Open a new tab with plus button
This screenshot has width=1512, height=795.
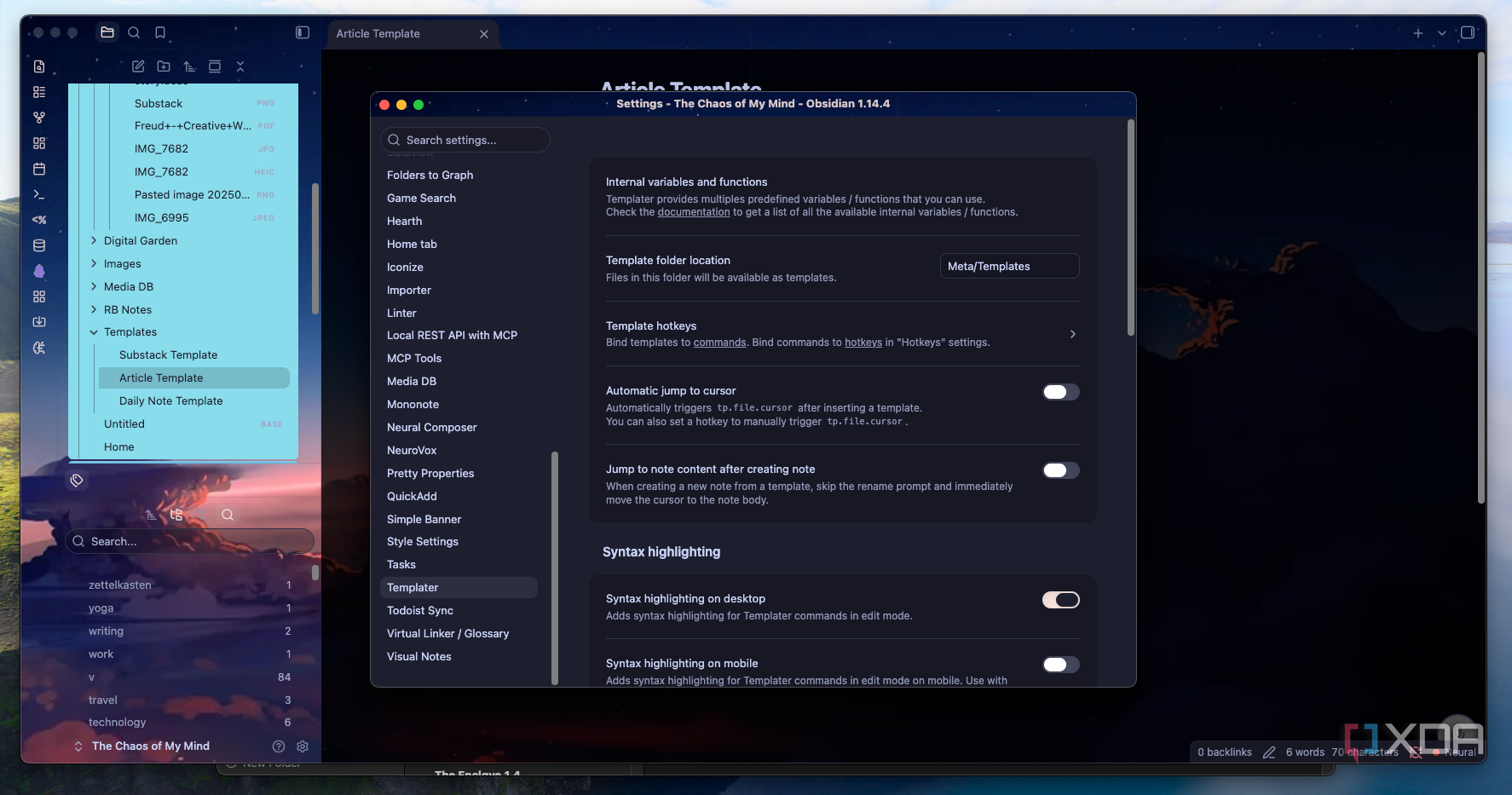click(1418, 33)
